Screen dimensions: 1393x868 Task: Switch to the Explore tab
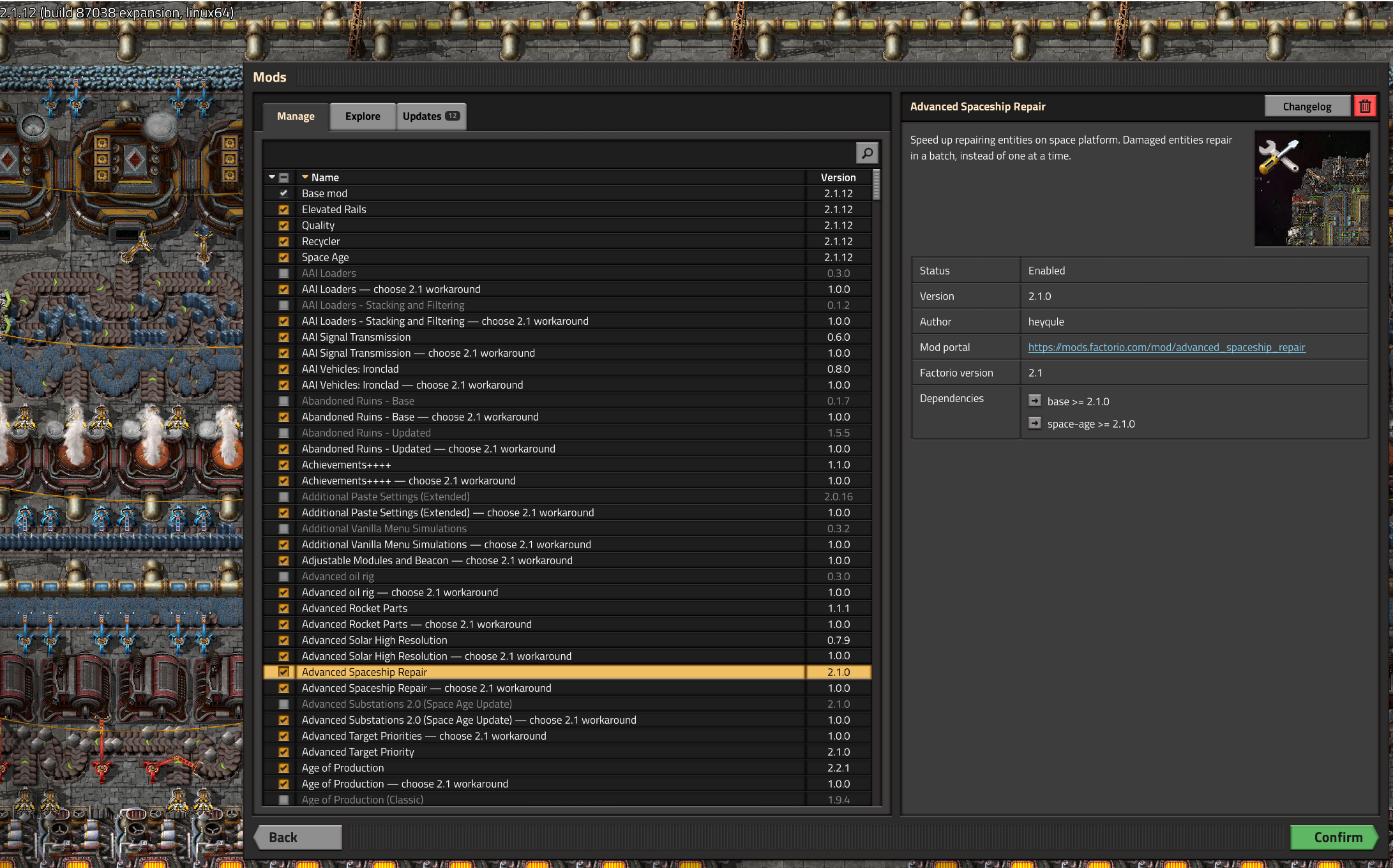(x=363, y=116)
